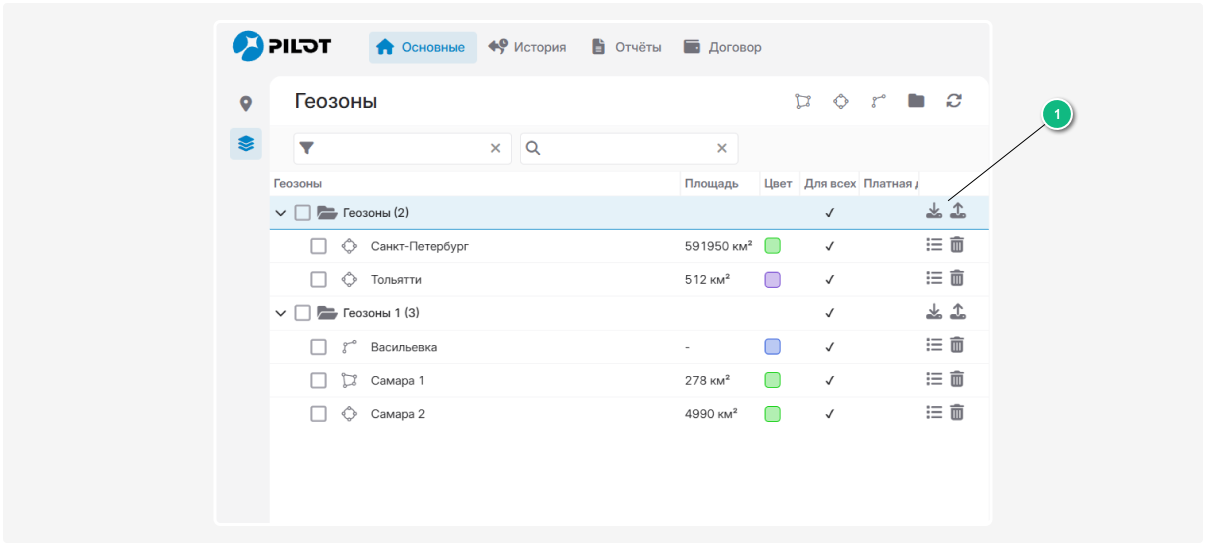Add a new folder with the folder icon
Screen dimensions: 1206x546
(x=916, y=101)
